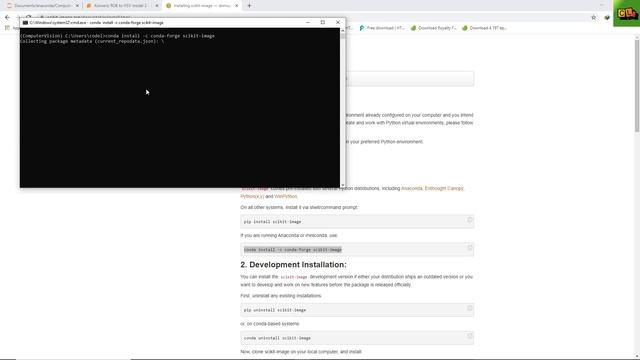Copy the conda uninstall scikit-image code block
This screenshot has width=640, height=360.
point(469,336)
